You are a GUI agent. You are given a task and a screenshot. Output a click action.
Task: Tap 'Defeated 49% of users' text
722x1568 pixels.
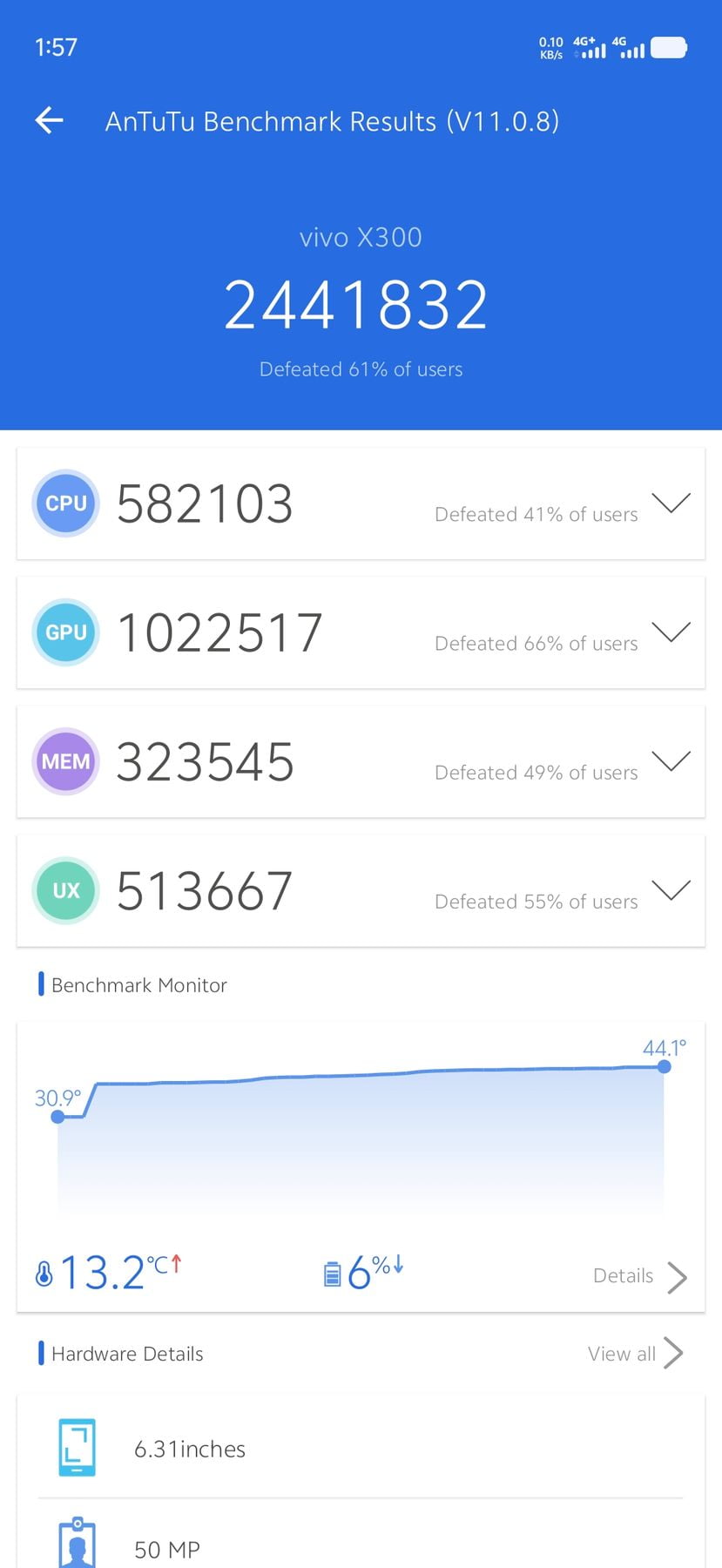pyautogui.click(x=536, y=773)
